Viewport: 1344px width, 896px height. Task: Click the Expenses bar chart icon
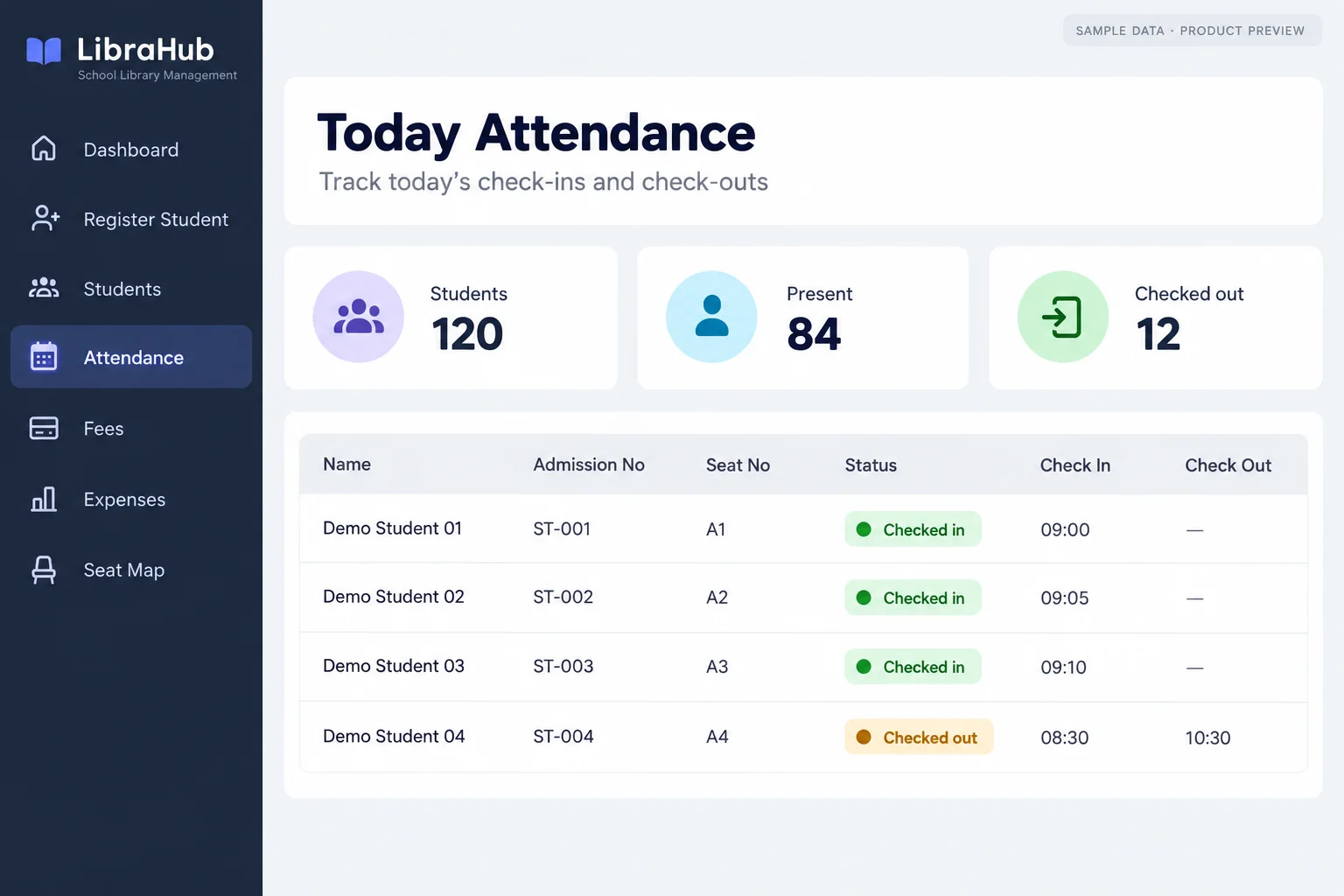coord(44,499)
